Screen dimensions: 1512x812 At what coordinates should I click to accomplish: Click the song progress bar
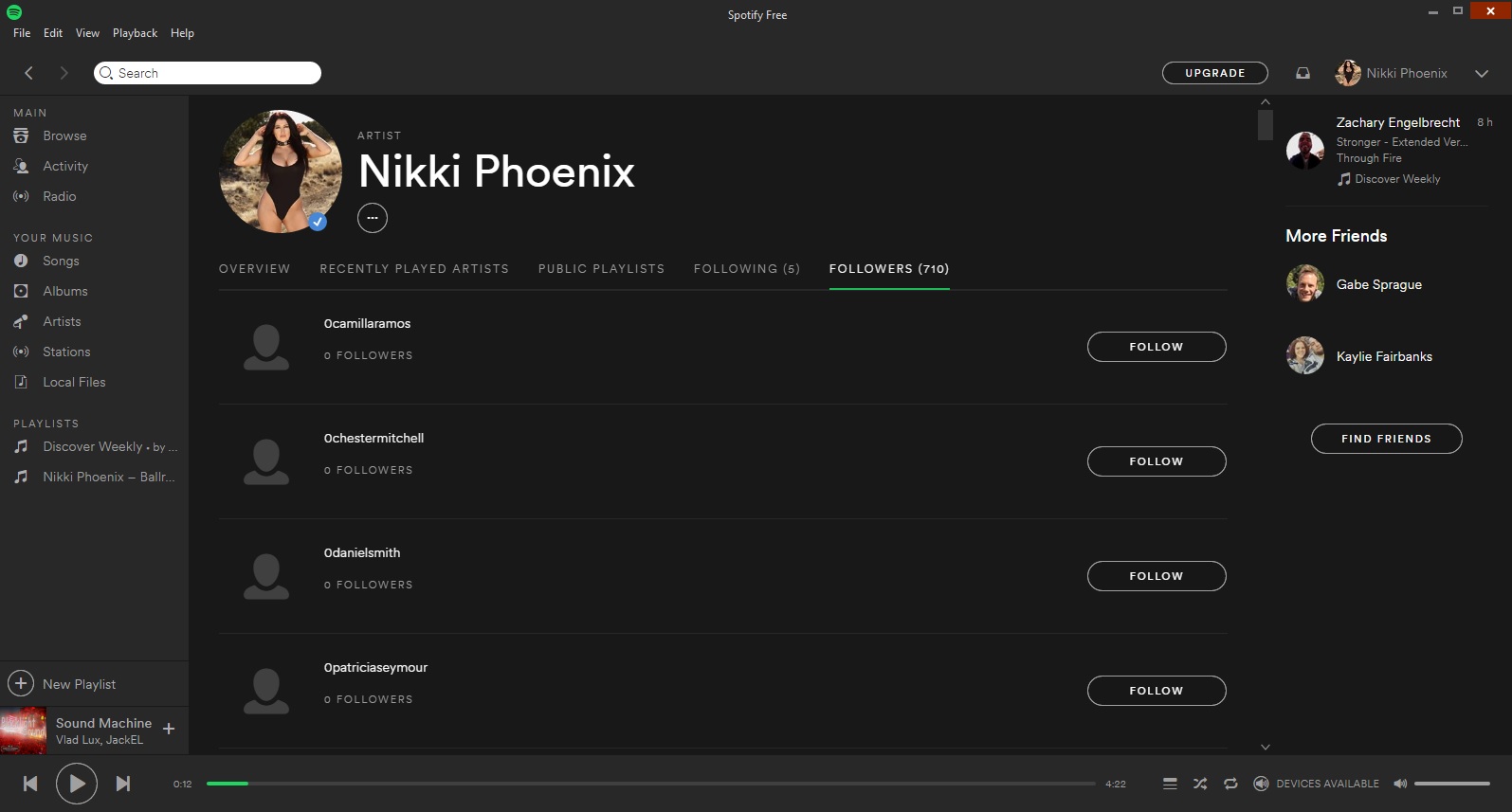click(x=650, y=784)
